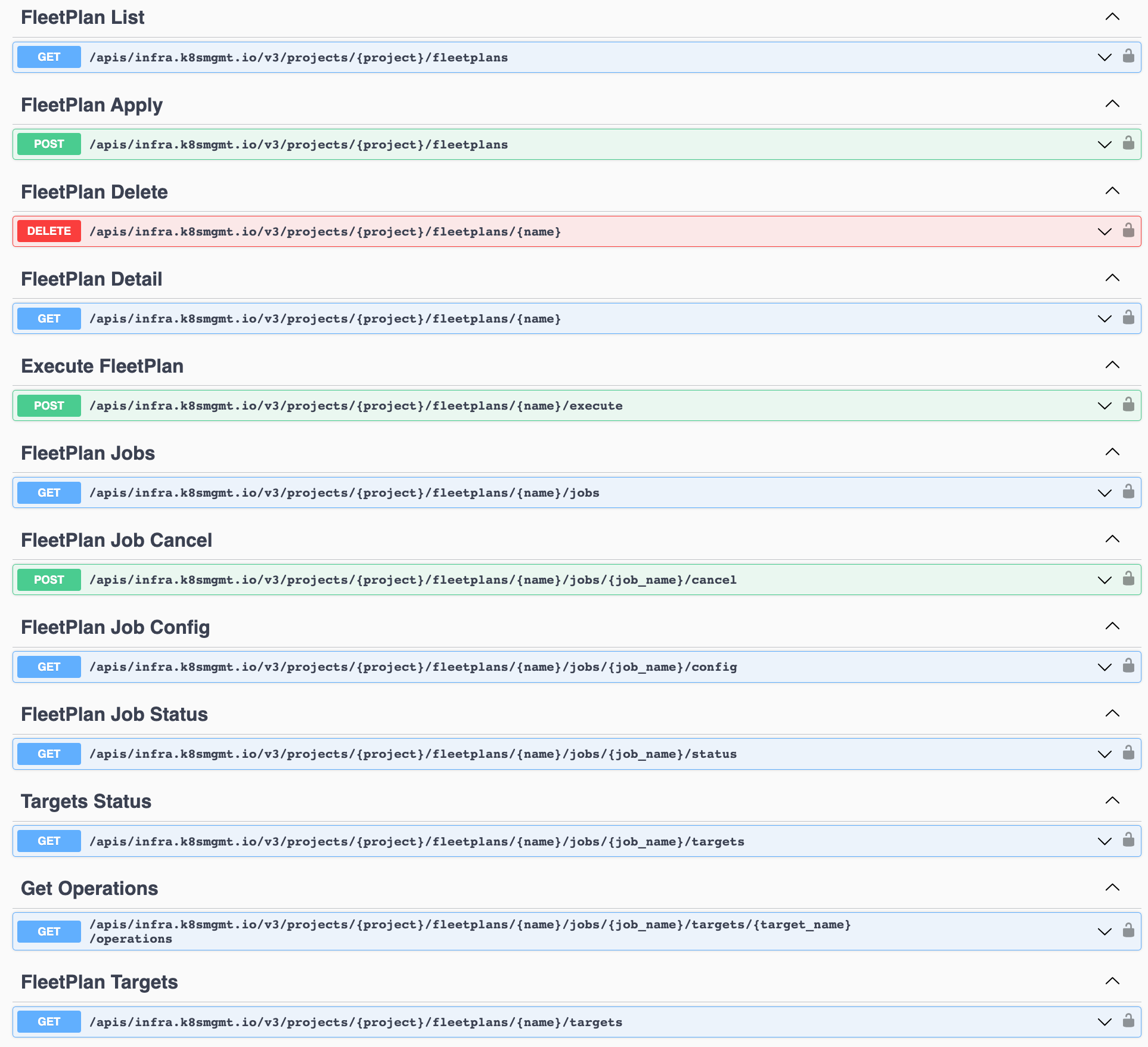Expand the jobs GET operation chevron
Screen dimensions: 1148x1047
coord(1104,493)
